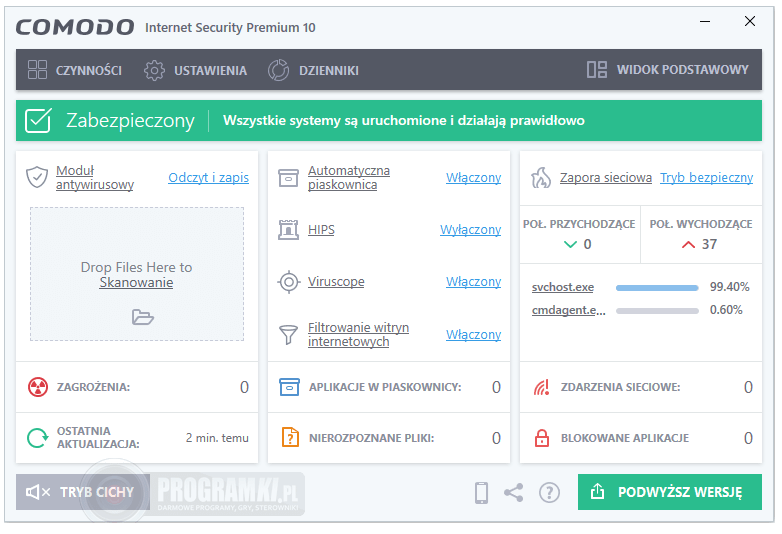
Task: Open Zapora sieciowa link
Action: click(605, 178)
